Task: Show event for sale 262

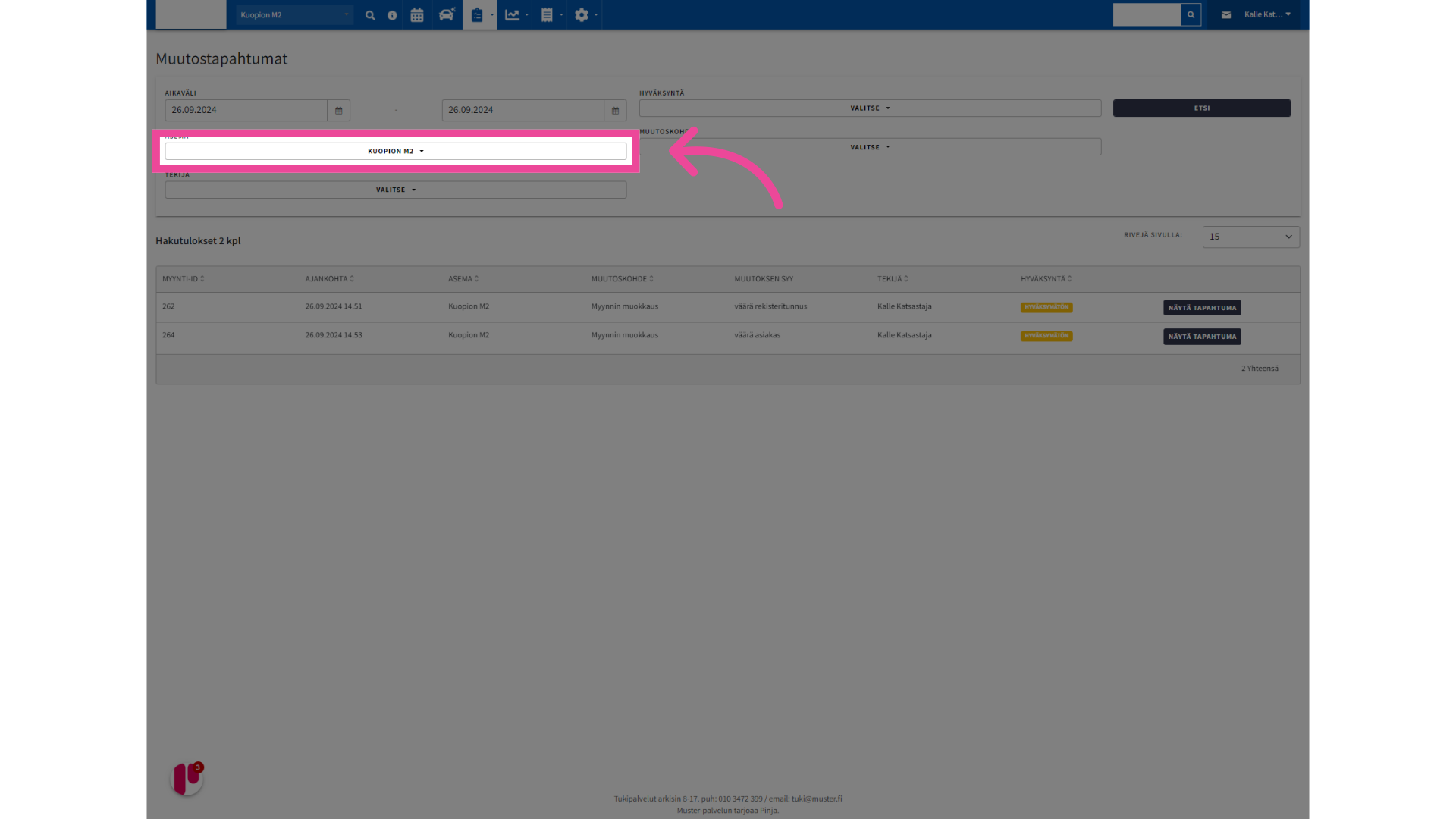Action: [x=1202, y=308]
